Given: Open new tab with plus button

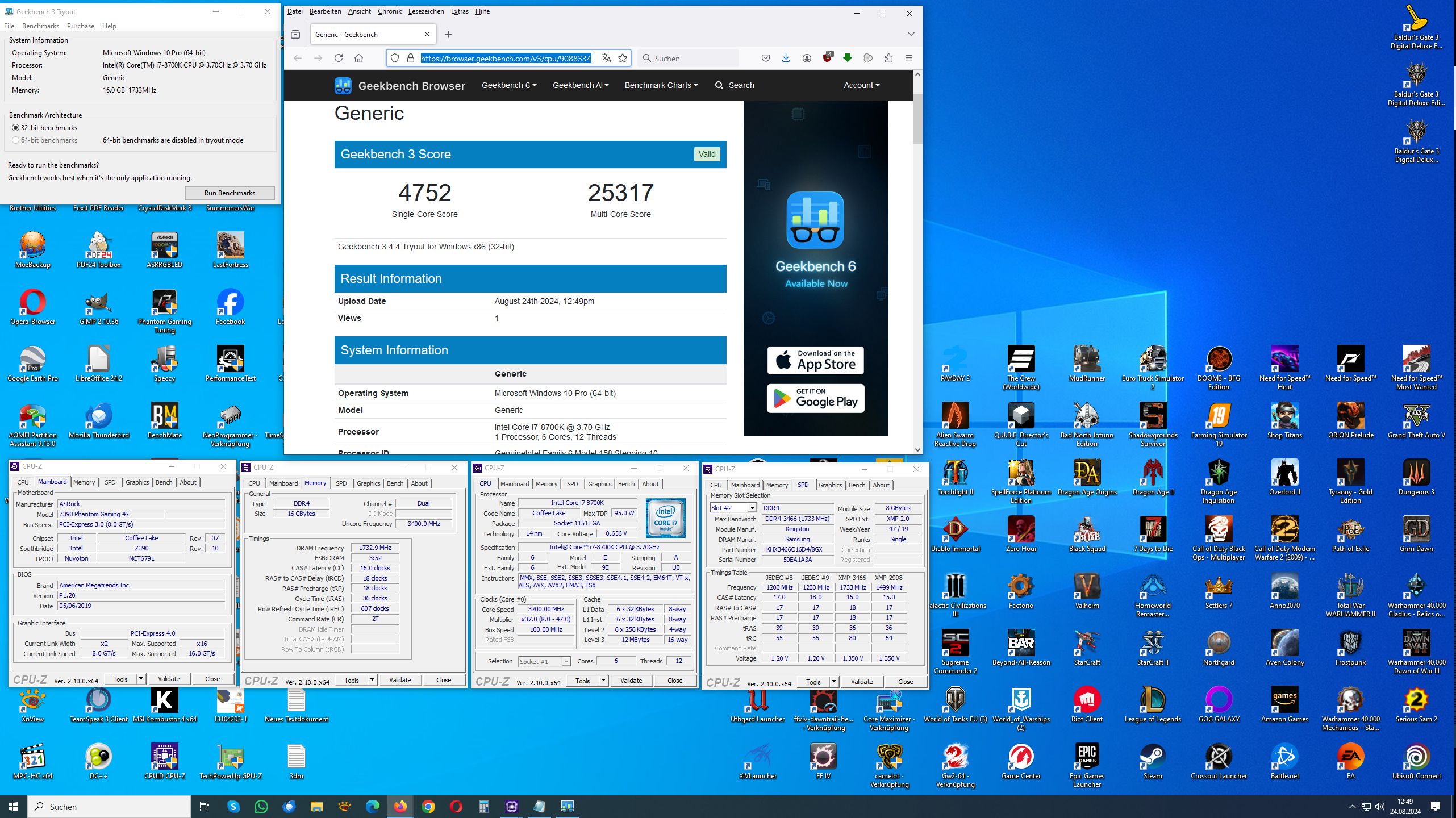Looking at the screenshot, I should click(x=448, y=35).
